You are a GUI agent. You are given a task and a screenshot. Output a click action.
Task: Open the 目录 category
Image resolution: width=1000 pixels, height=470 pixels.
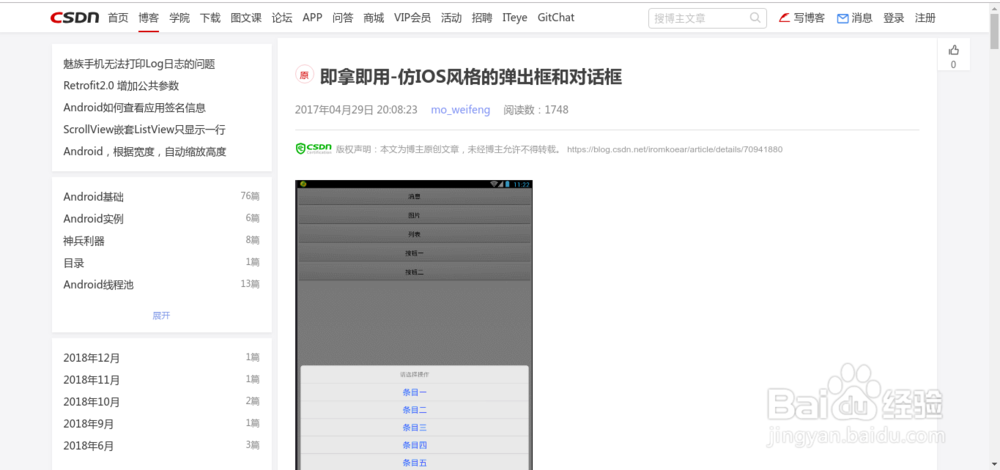pyautogui.click(x=73, y=263)
